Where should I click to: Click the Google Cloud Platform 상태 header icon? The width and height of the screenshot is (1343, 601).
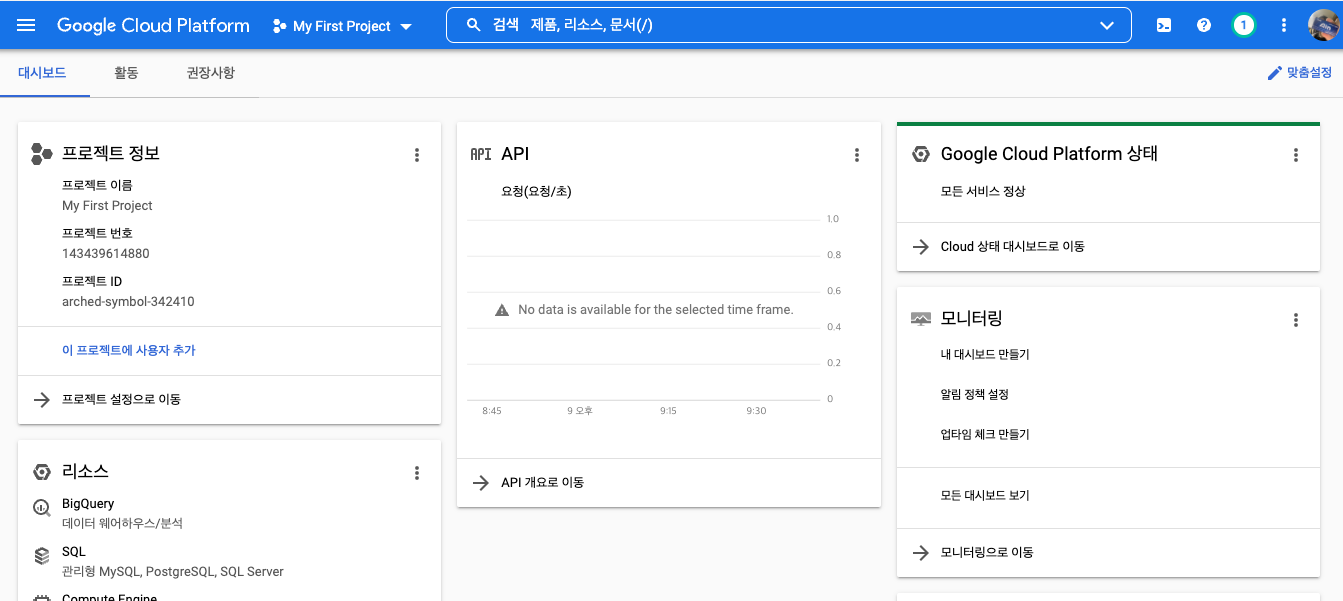(x=920, y=154)
